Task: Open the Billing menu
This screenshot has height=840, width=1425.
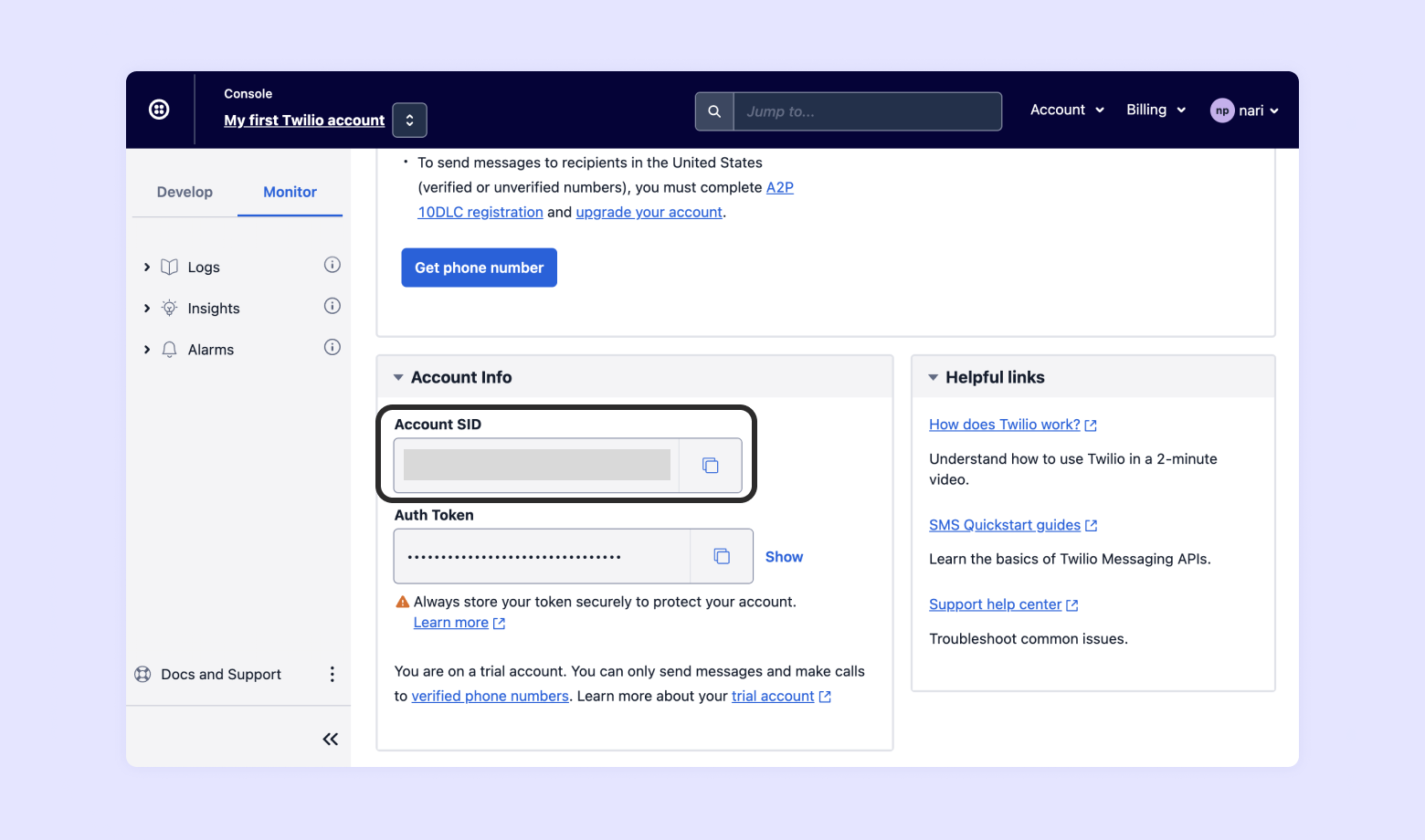Action: point(1156,110)
